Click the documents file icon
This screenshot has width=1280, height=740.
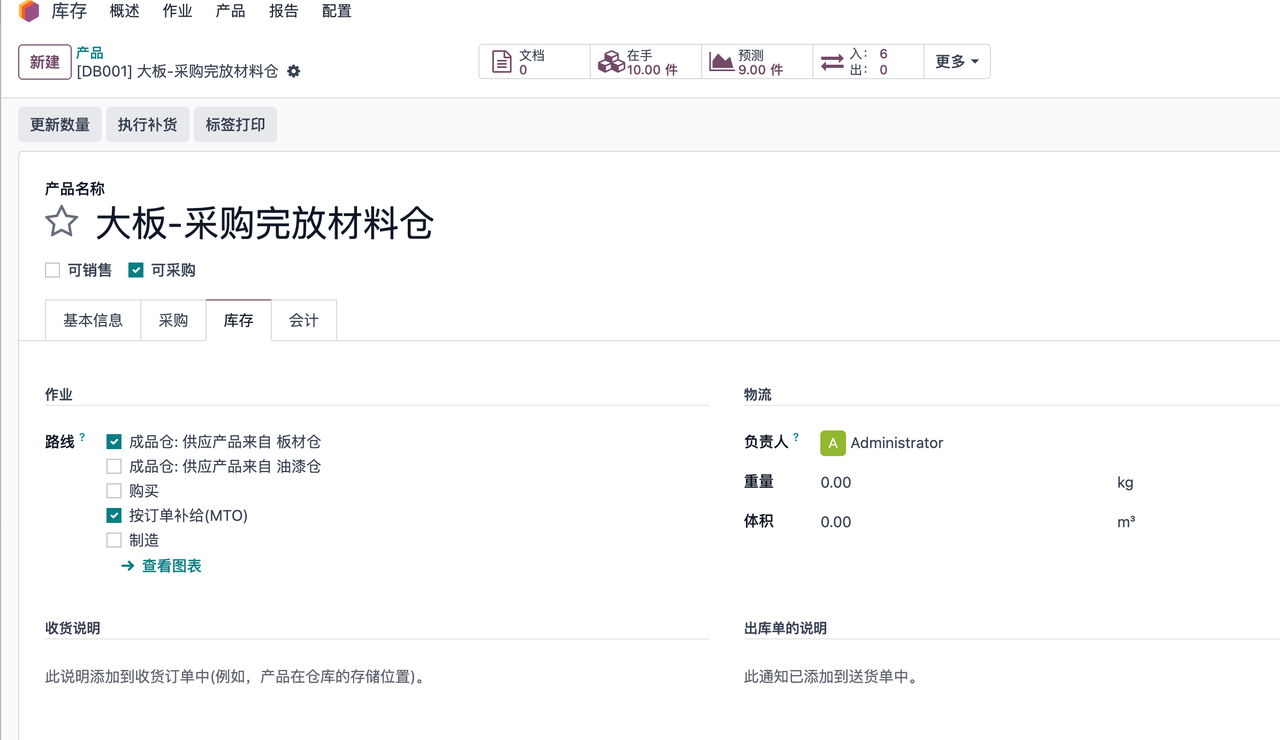point(502,62)
